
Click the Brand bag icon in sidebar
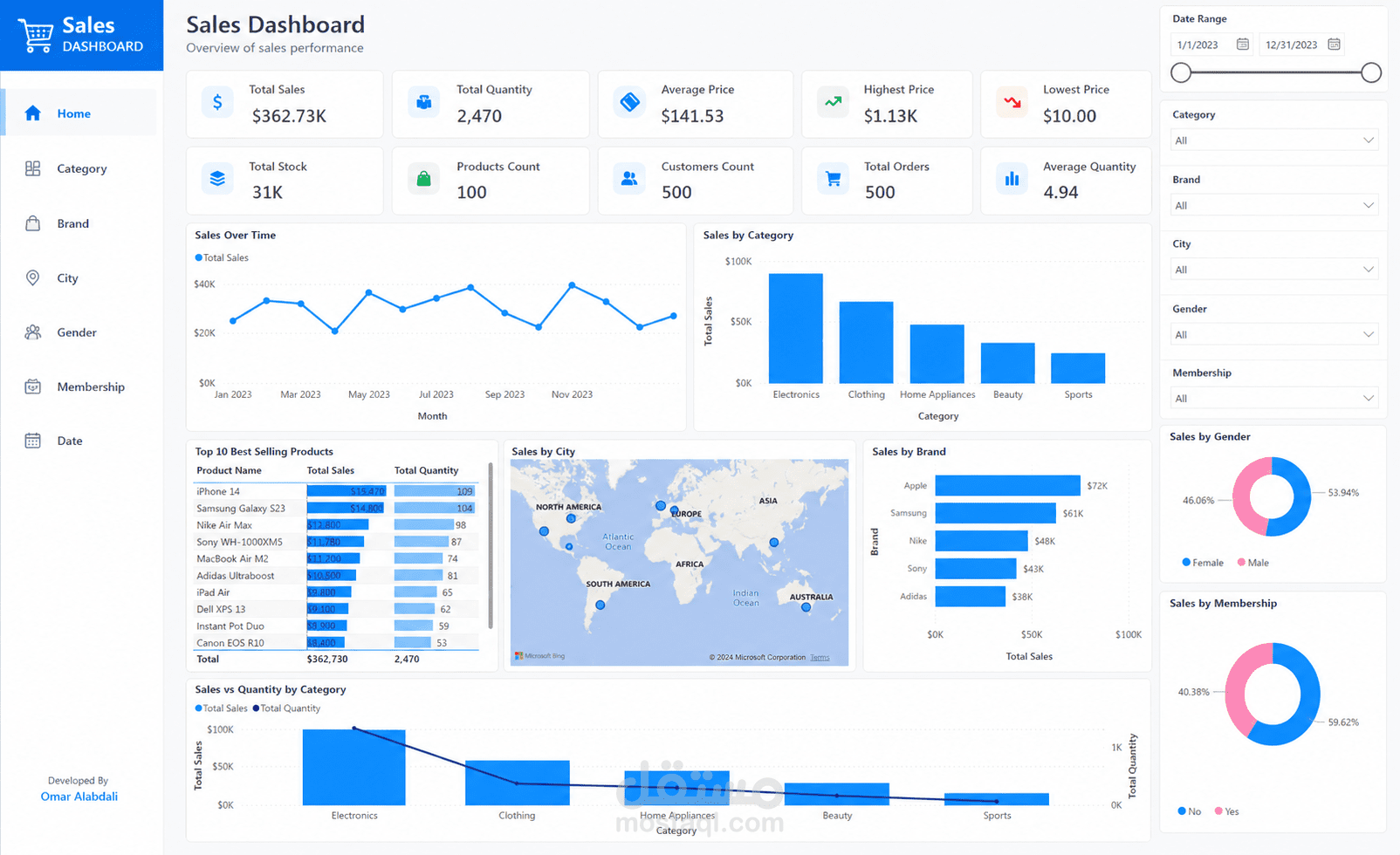(33, 223)
